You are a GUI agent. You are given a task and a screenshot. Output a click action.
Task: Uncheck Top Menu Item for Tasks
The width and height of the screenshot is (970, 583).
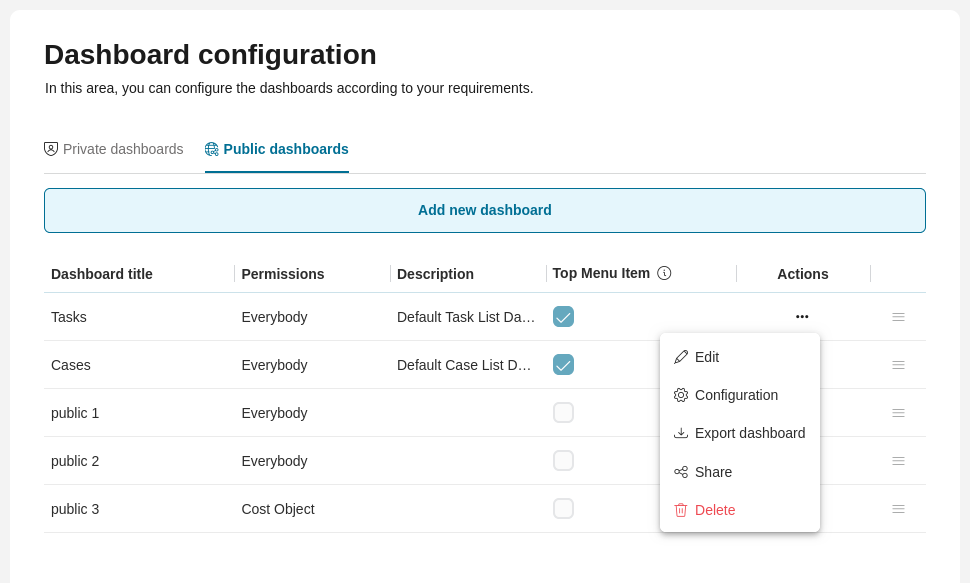pyautogui.click(x=563, y=316)
